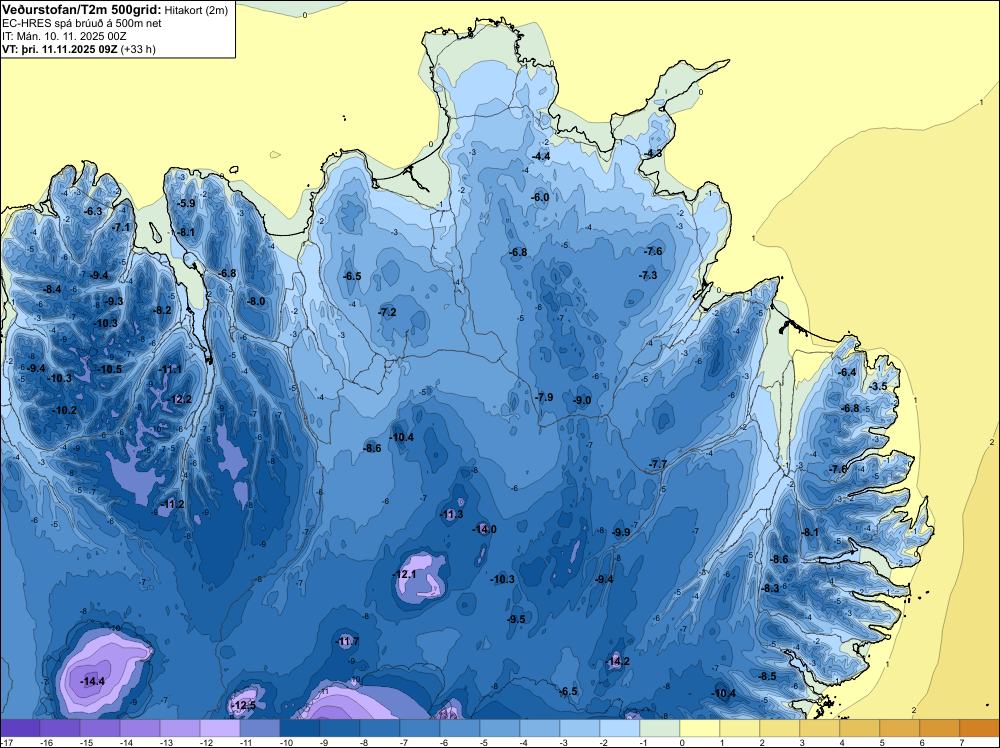
Task: Click the -12.2 temperature label
Action: click(179, 400)
